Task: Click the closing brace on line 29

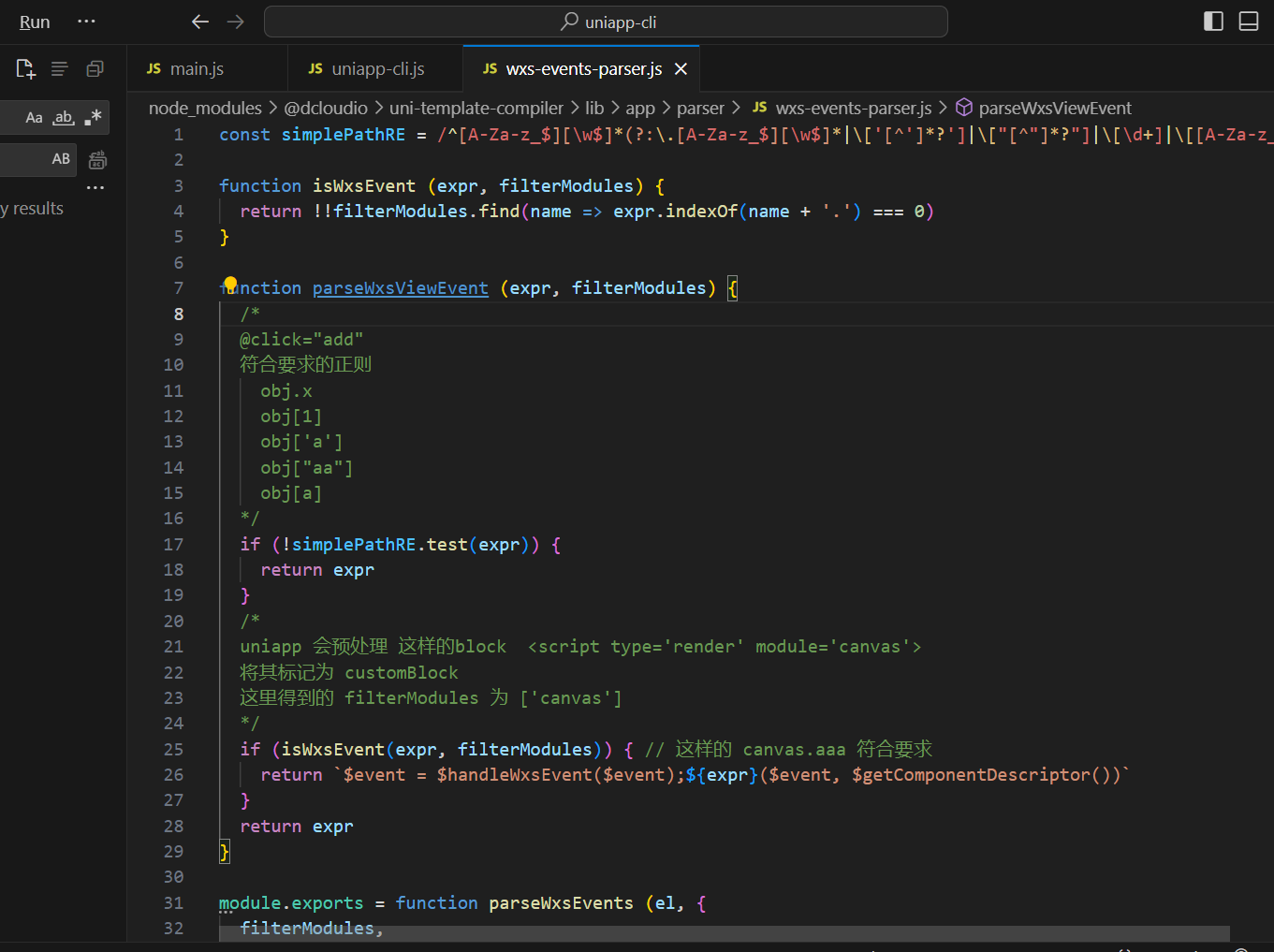Action: (x=224, y=852)
